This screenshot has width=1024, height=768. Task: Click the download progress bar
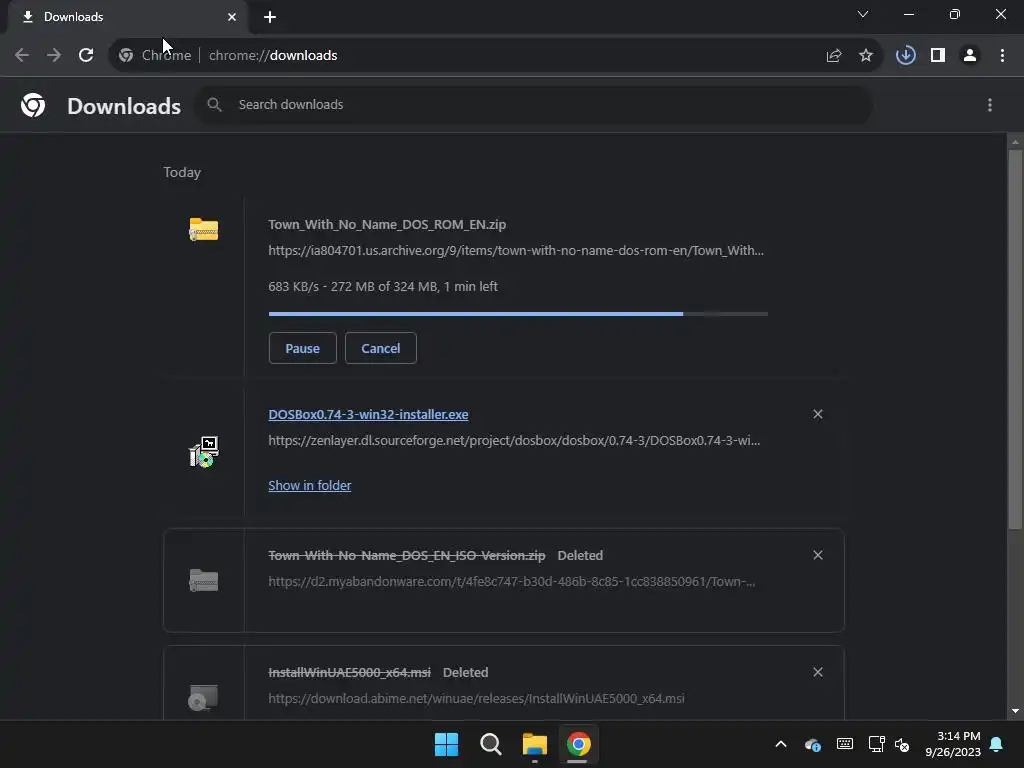(x=518, y=314)
